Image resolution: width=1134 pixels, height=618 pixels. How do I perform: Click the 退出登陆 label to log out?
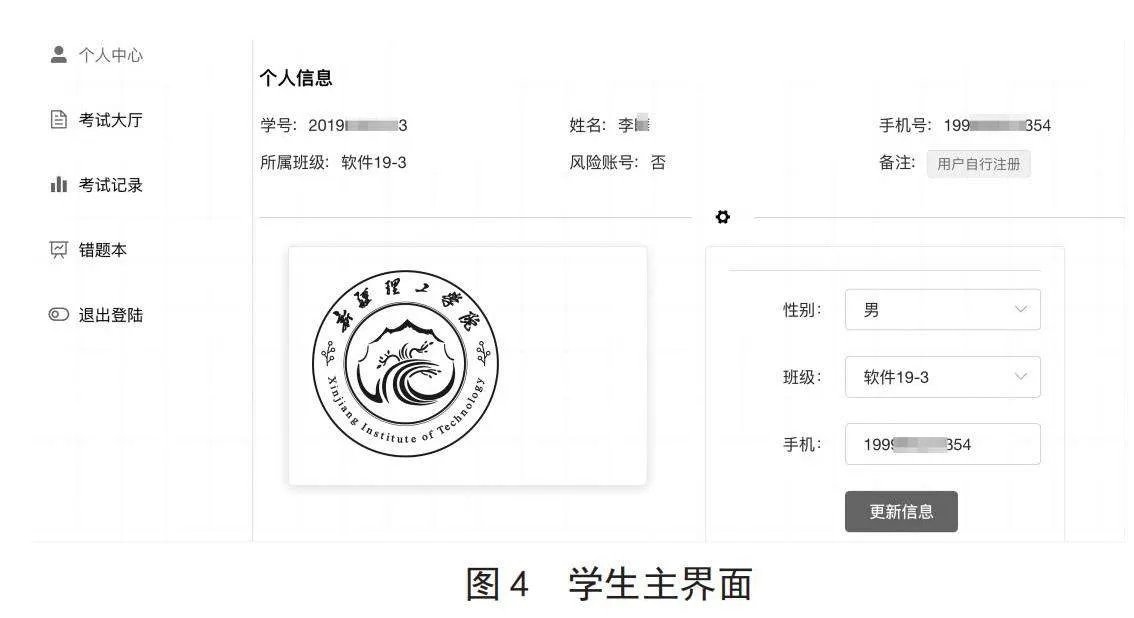(111, 315)
